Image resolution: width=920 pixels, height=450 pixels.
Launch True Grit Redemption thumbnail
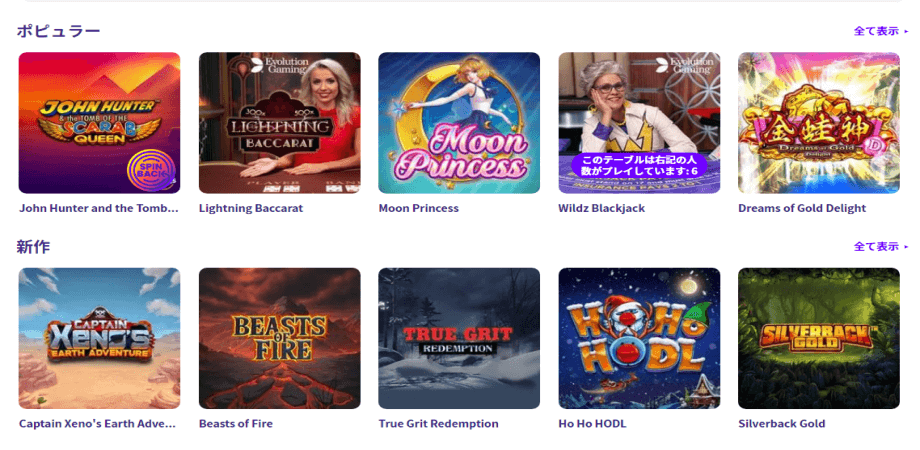tap(459, 339)
